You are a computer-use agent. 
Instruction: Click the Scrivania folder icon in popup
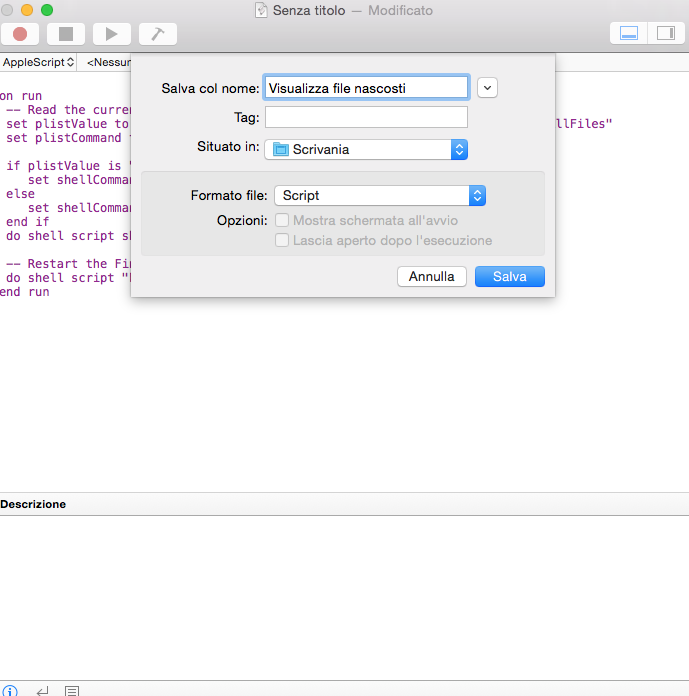point(281,150)
